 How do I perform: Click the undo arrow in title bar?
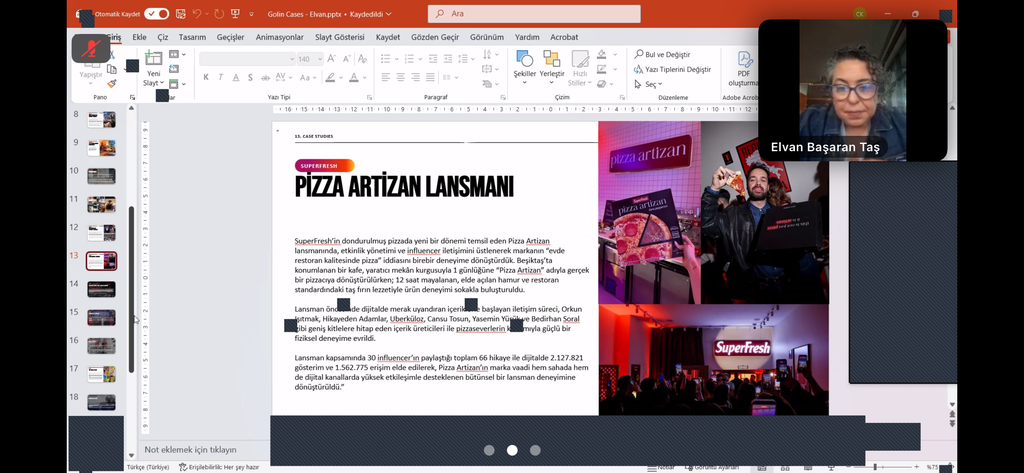coord(197,14)
